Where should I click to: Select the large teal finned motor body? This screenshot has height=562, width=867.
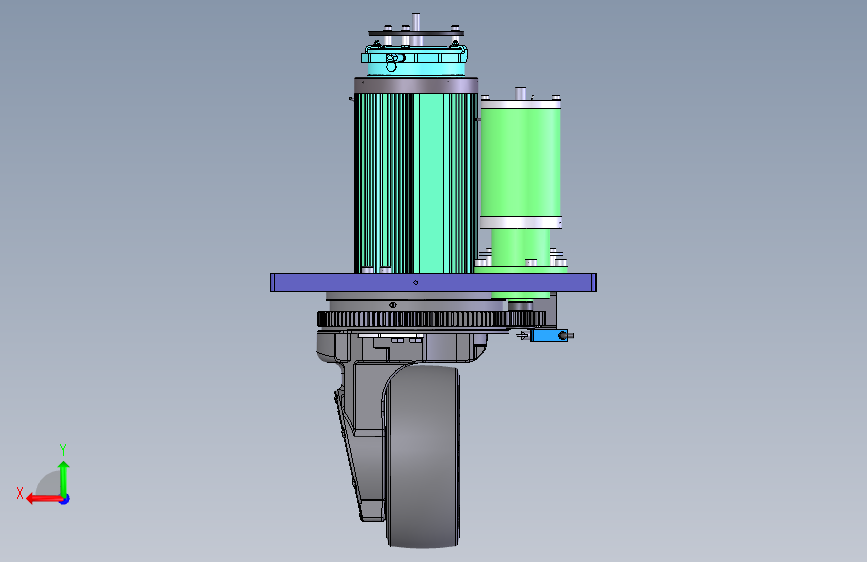(x=416, y=183)
